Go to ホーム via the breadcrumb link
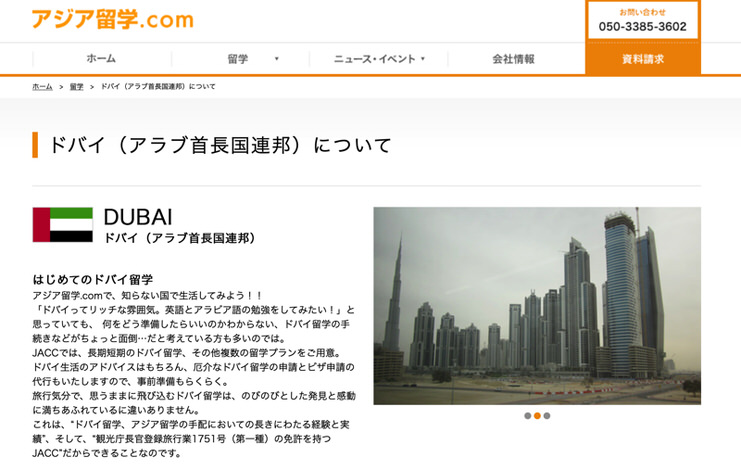The height and width of the screenshot is (470, 741). [42, 87]
